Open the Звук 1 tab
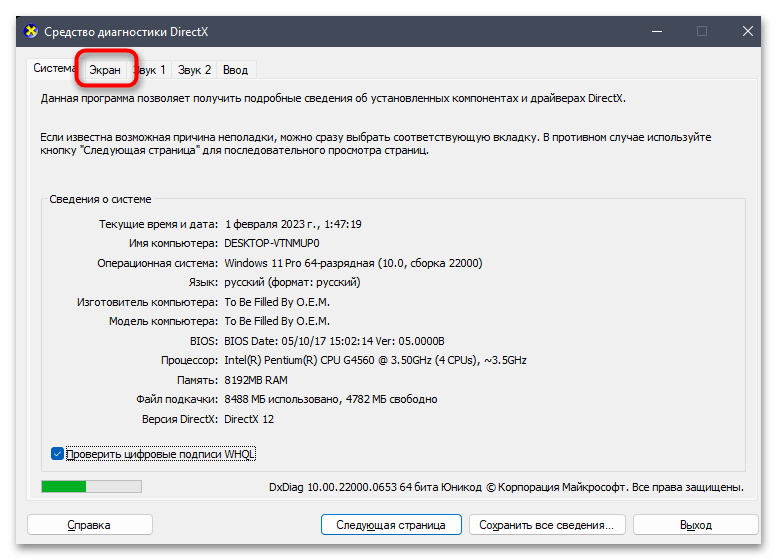The image size is (777, 560). coord(151,70)
